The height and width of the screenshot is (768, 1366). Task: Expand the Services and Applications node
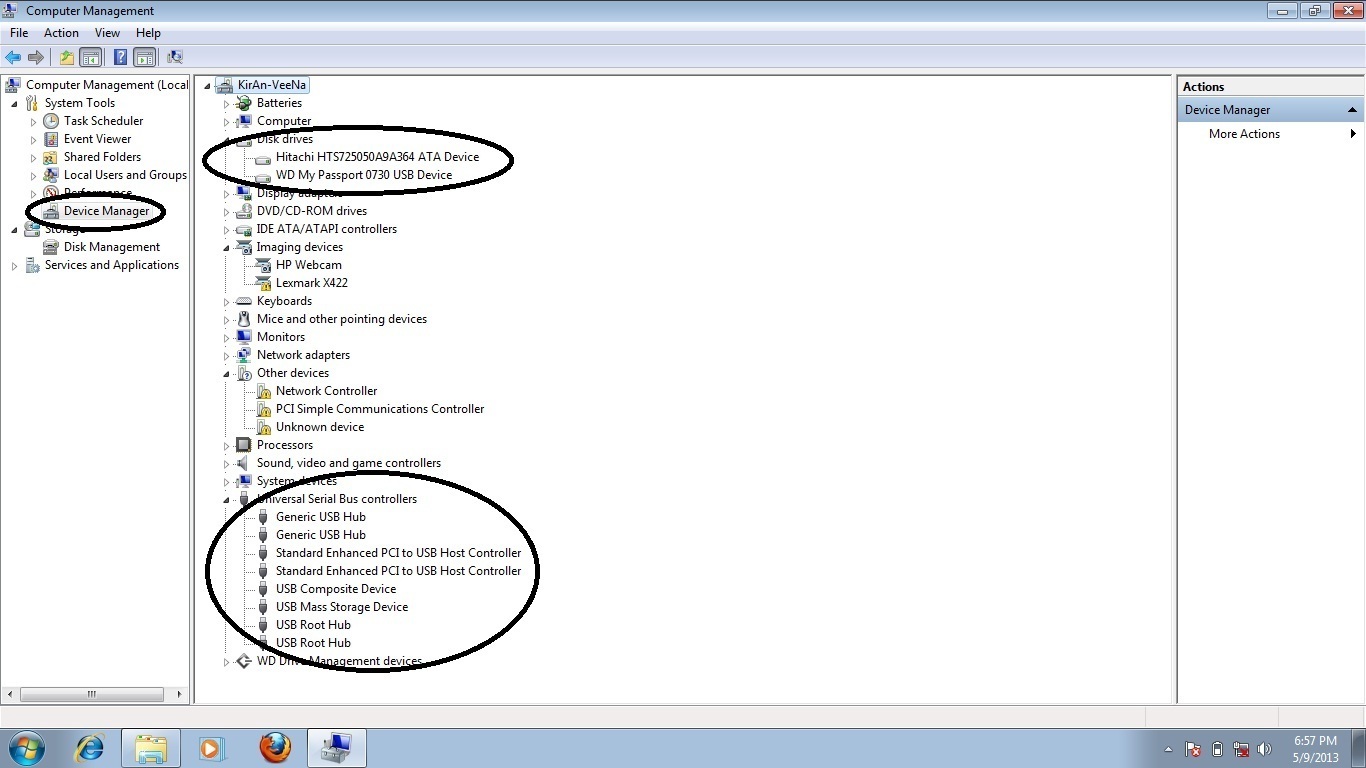(14, 265)
